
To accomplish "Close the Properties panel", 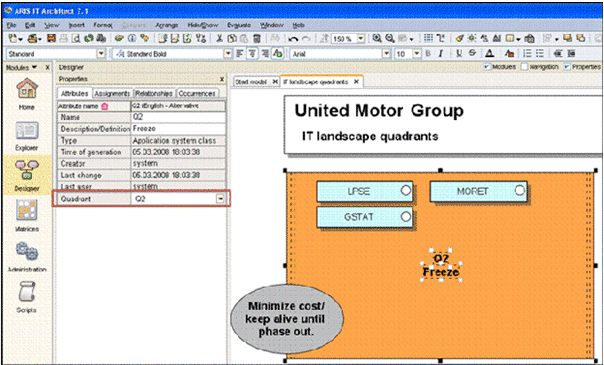I will tap(221, 79).
